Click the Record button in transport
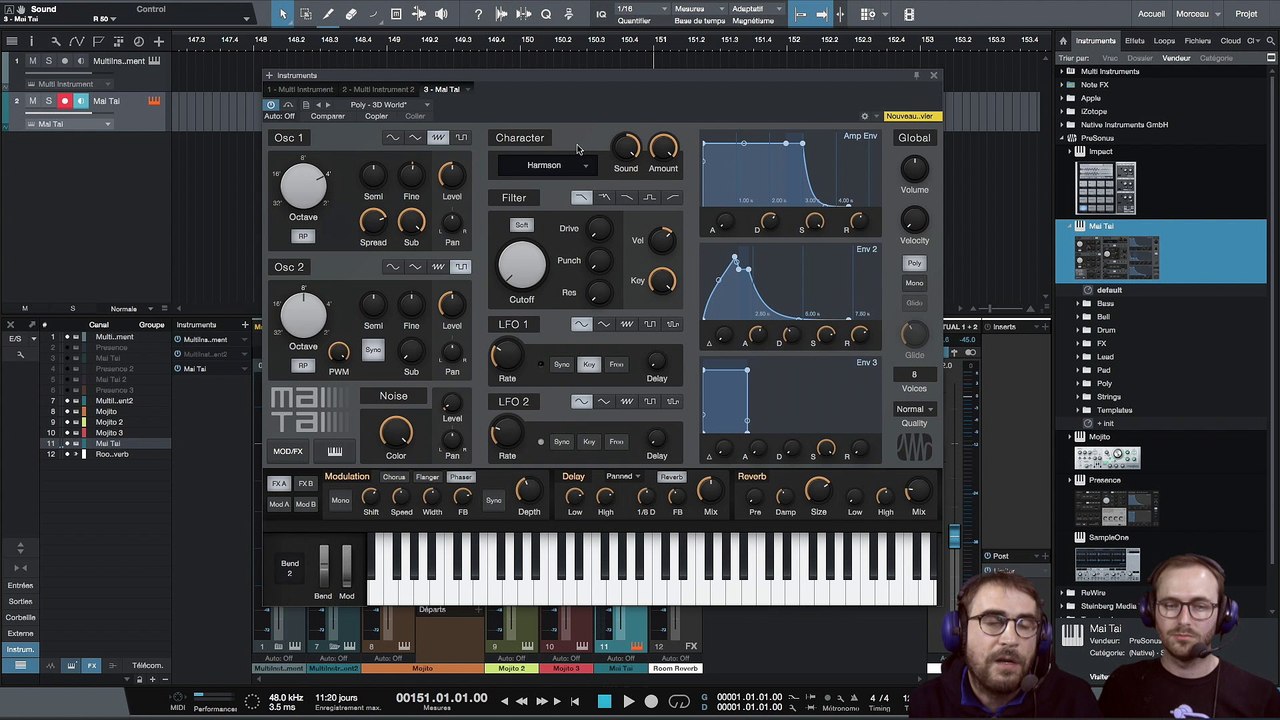Viewport: 1280px width, 720px height. tap(651, 702)
